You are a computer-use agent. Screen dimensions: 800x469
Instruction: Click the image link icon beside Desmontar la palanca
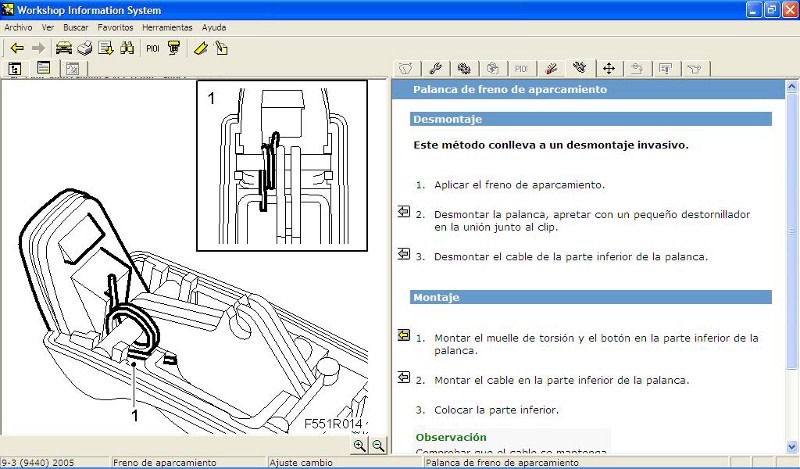404,212
